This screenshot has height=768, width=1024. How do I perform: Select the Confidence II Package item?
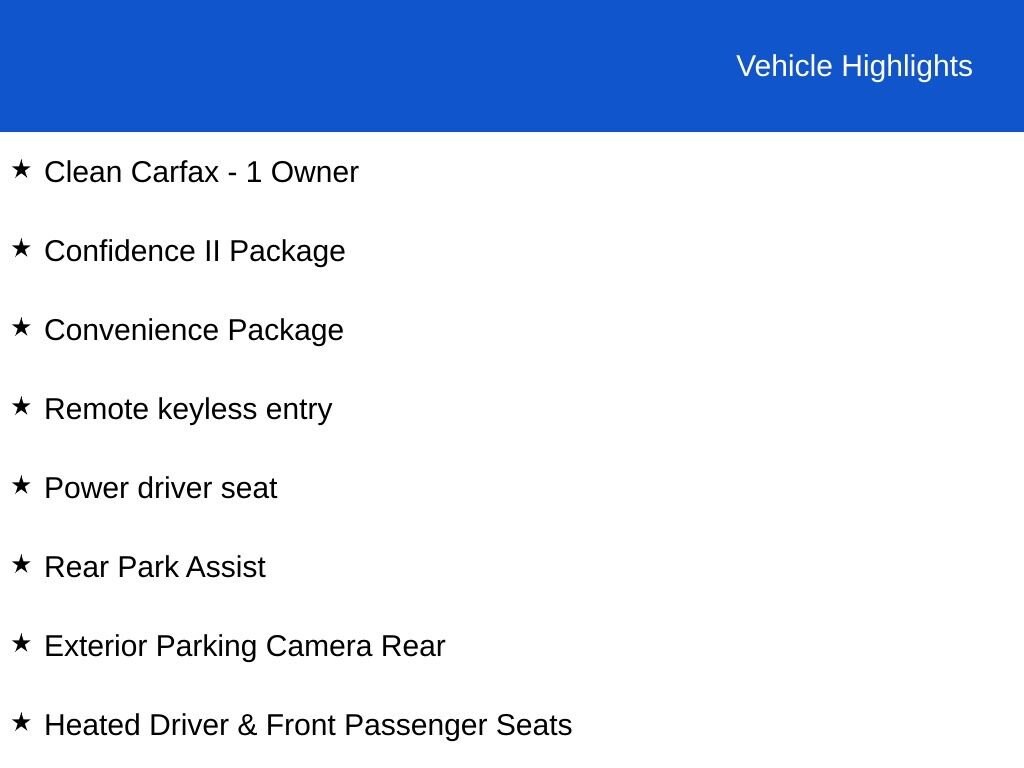[195, 252]
